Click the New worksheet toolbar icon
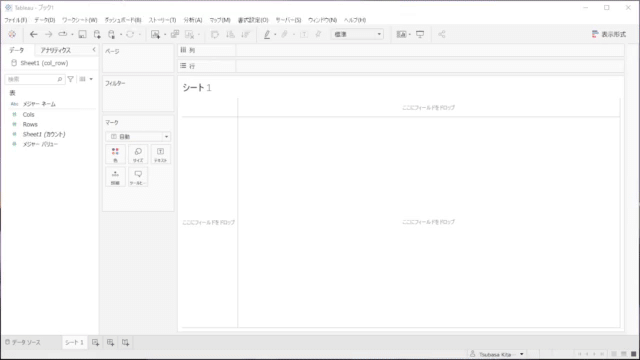Screen dimensions: 640x360 point(156,34)
